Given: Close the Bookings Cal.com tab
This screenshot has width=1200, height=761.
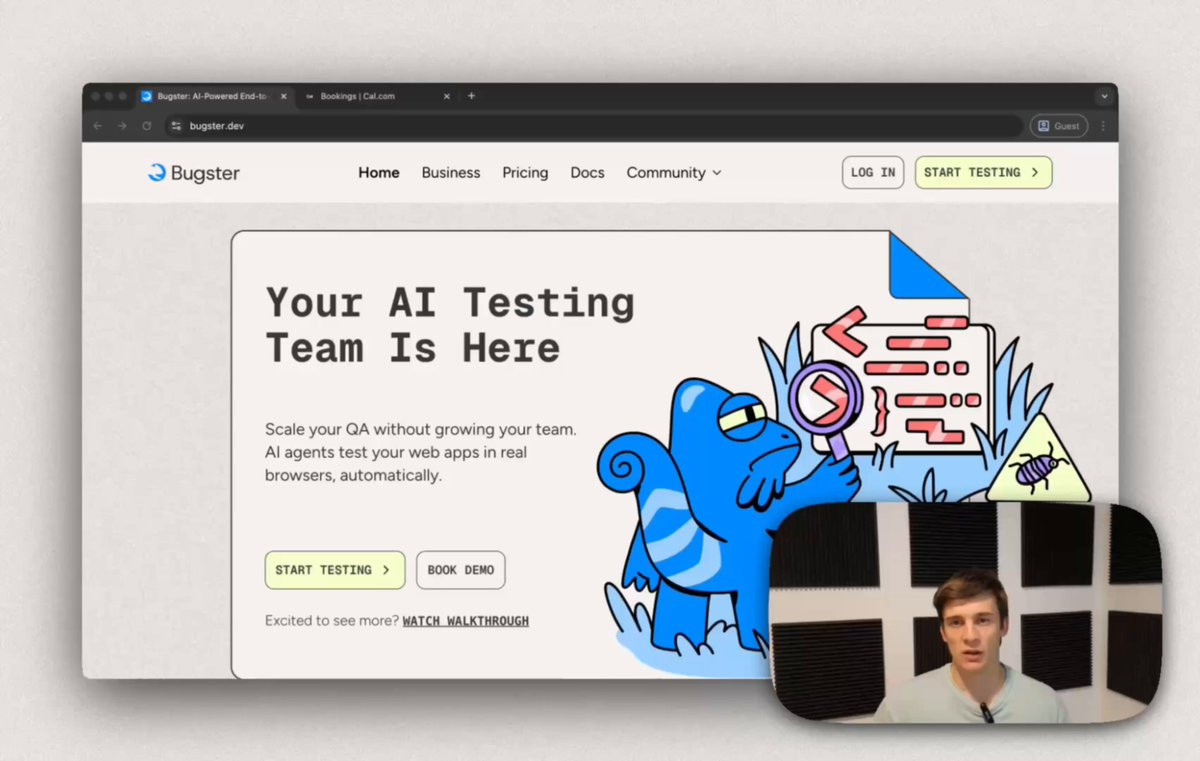Looking at the screenshot, I should (x=447, y=96).
